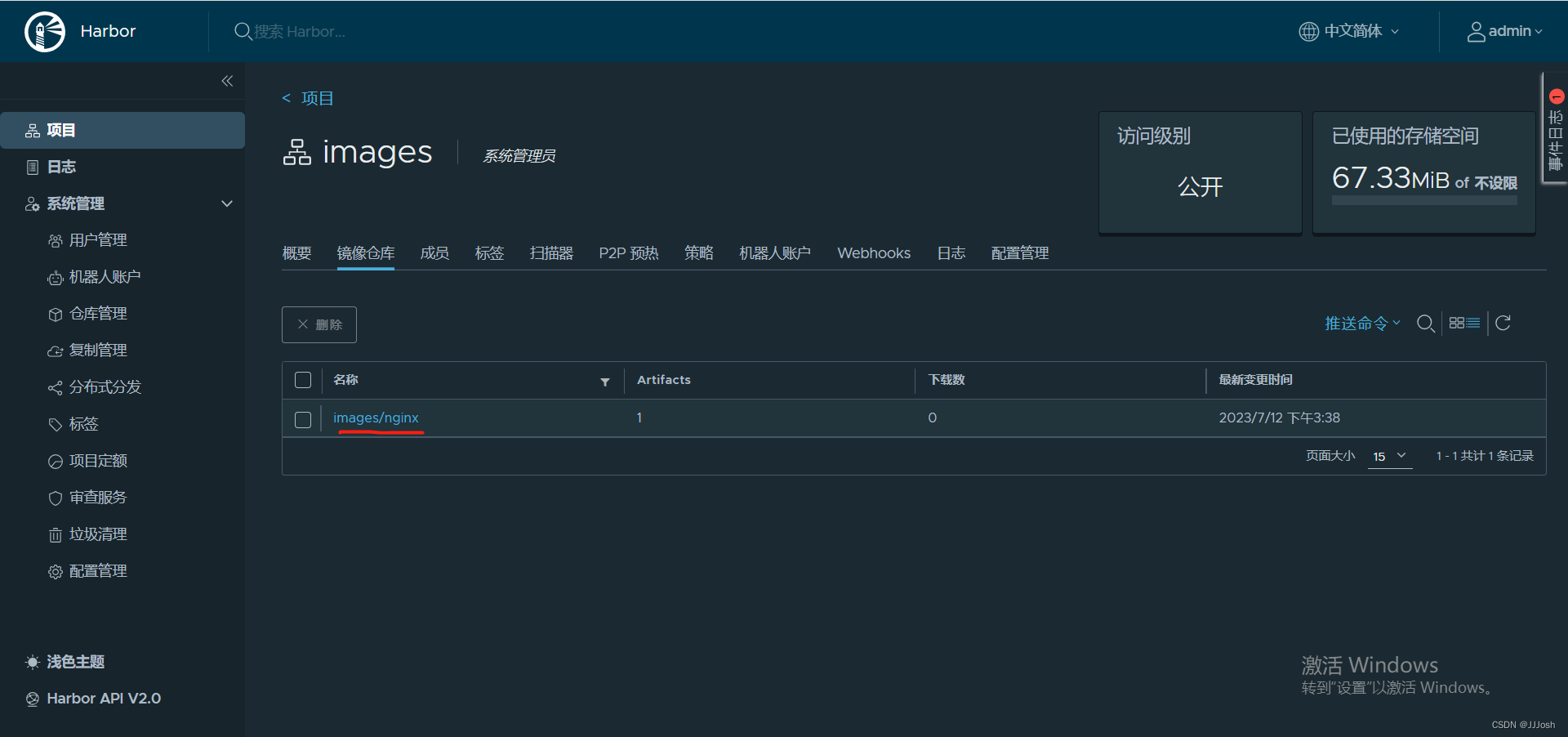Open the name column filter icon
Image resolution: width=1568 pixels, height=737 pixels.
[x=605, y=382]
